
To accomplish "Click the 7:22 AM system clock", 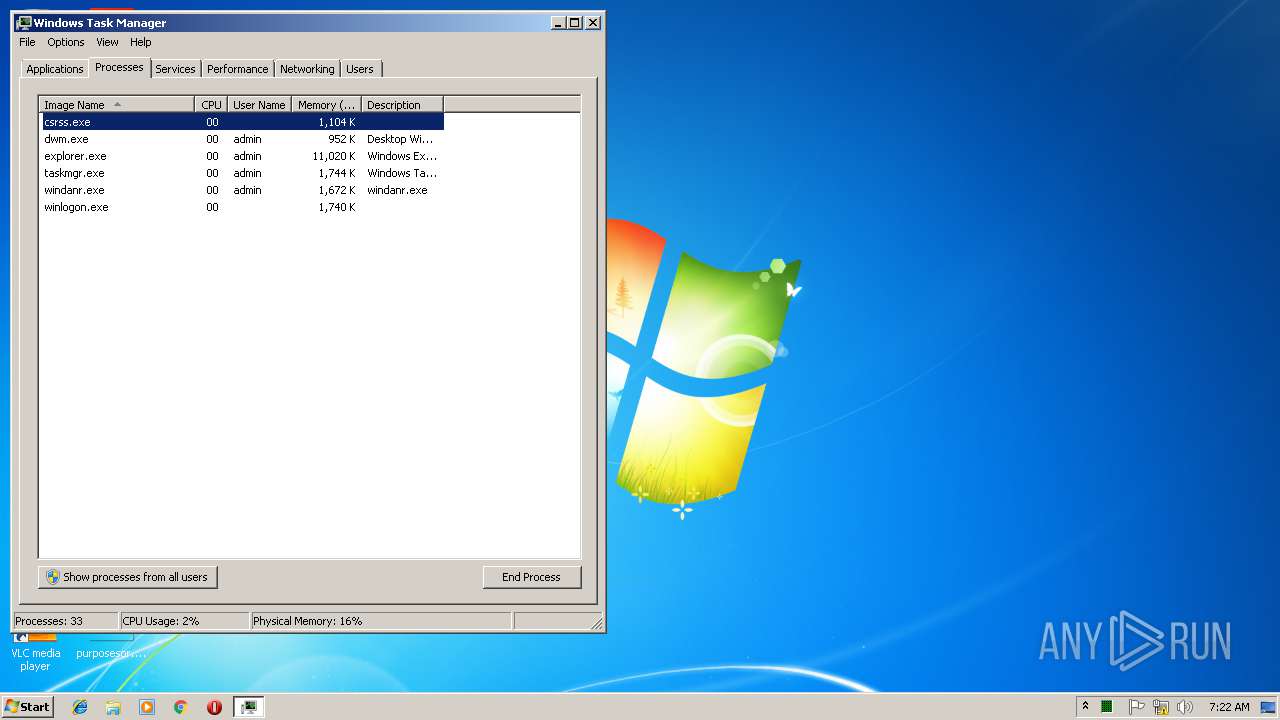I will click(1229, 707).
